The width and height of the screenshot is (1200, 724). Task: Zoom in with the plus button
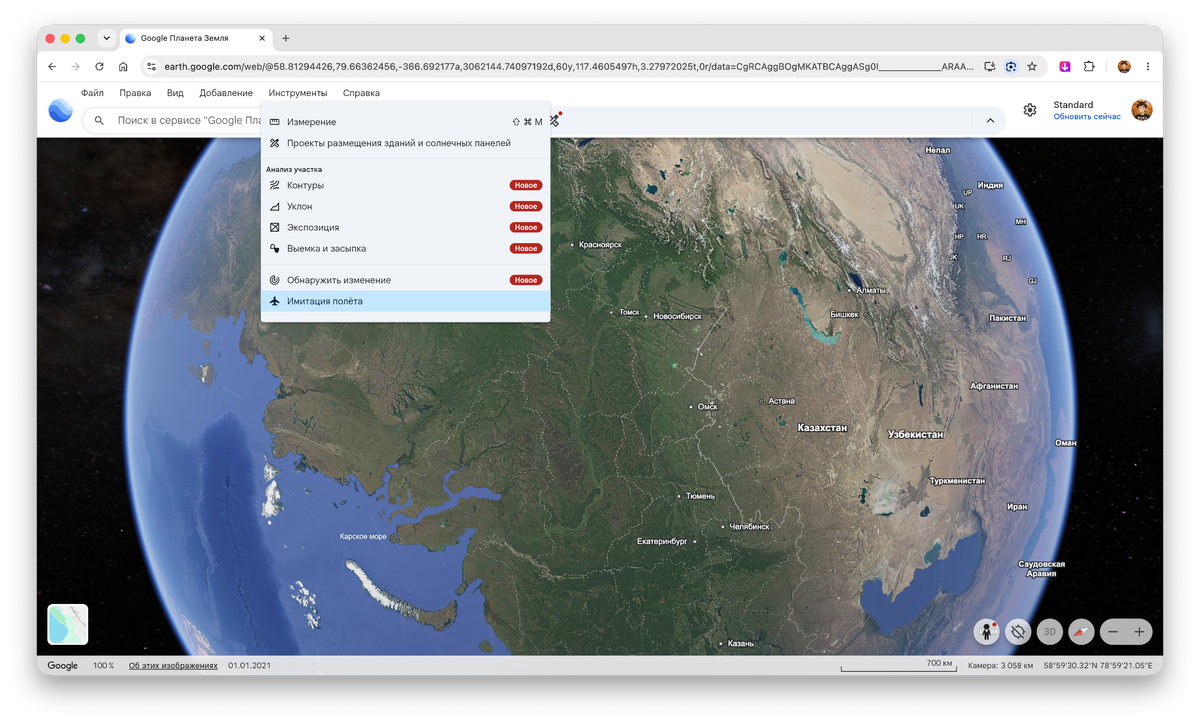pyautogui.click(x=1139, y=632)
